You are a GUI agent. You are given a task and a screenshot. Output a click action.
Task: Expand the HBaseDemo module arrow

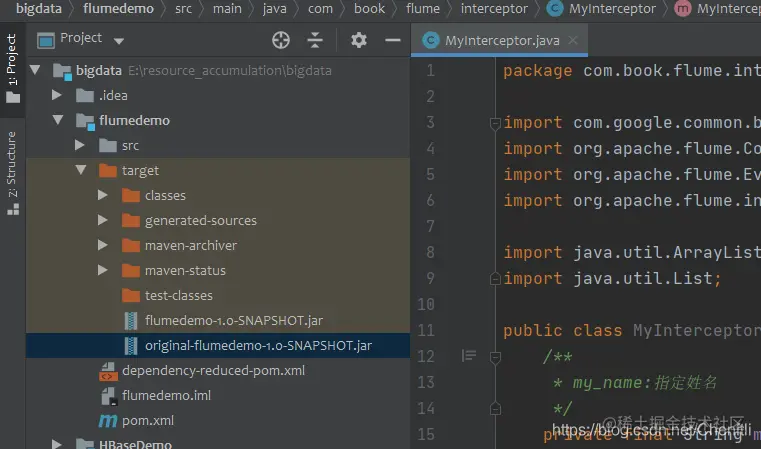(x=57, y=444)
